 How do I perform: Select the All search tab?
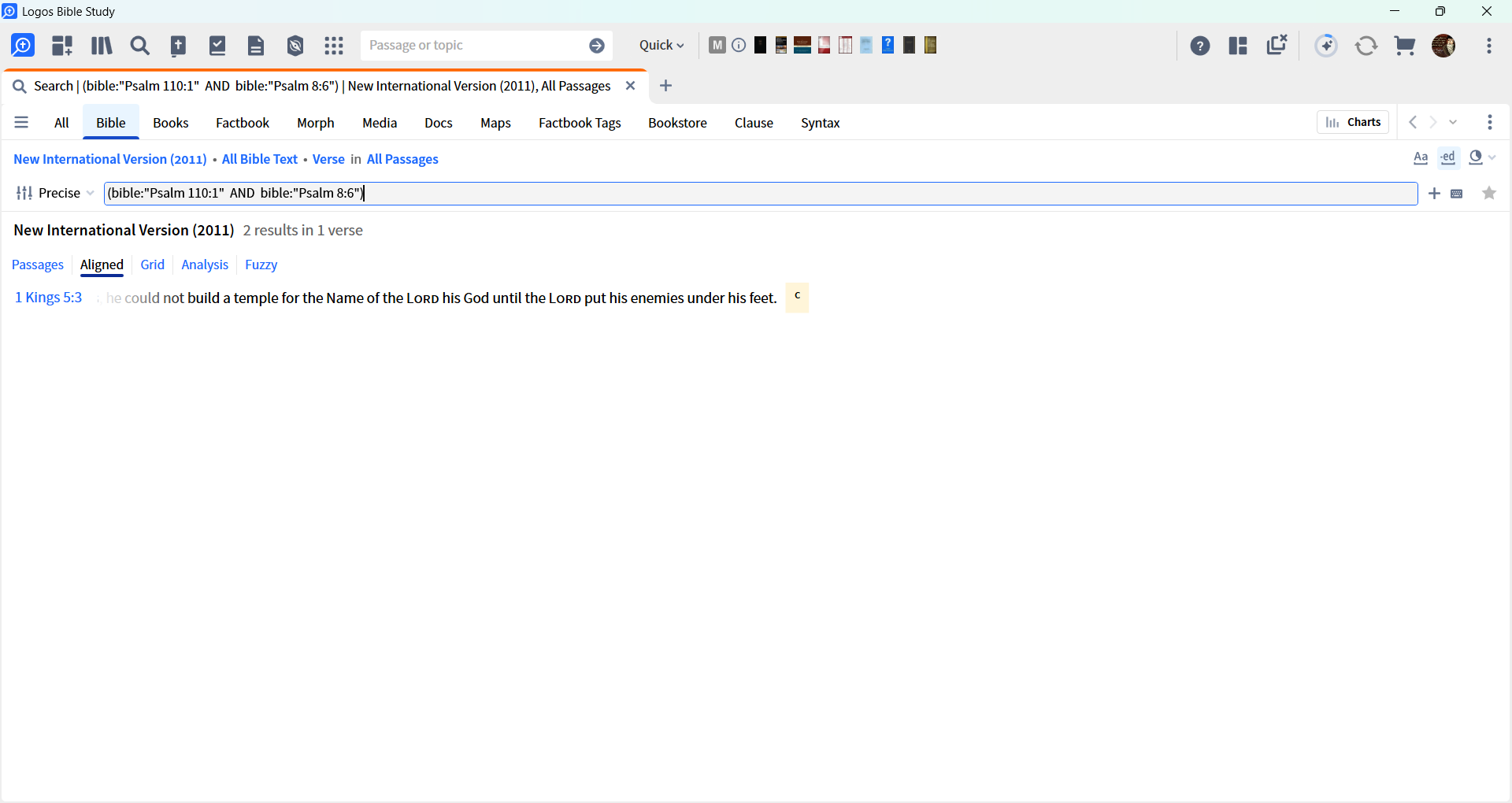pos(61,123)
